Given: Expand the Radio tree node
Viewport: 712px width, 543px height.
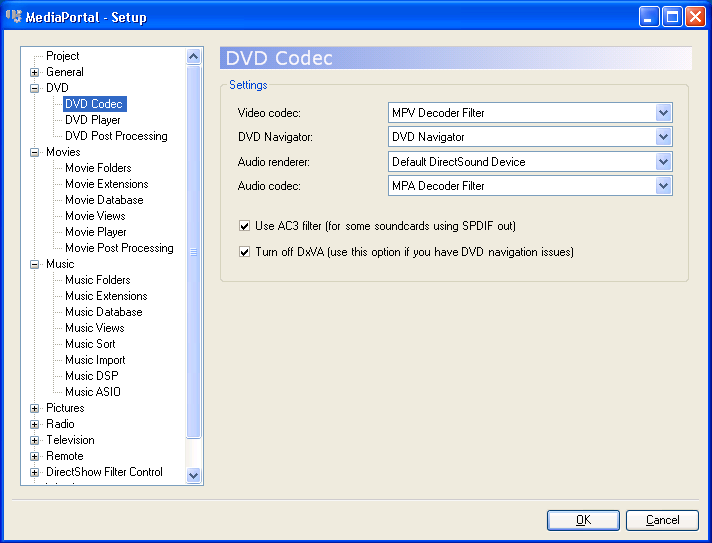Looking at the screenshot, I should click(x=35, y=424).
